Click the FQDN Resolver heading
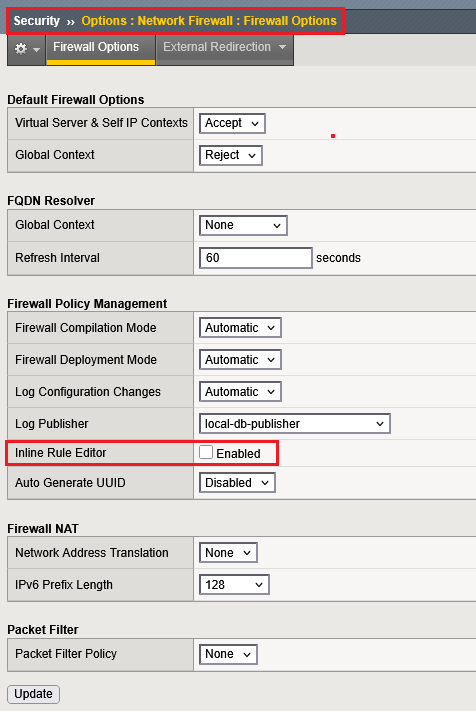This screenshot has width=476, height=711. (51, 201)
